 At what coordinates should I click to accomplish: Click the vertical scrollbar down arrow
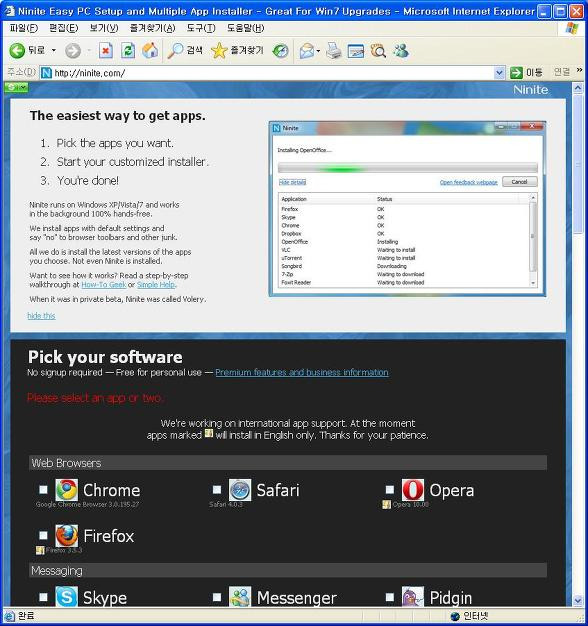(x=578, y=600)
